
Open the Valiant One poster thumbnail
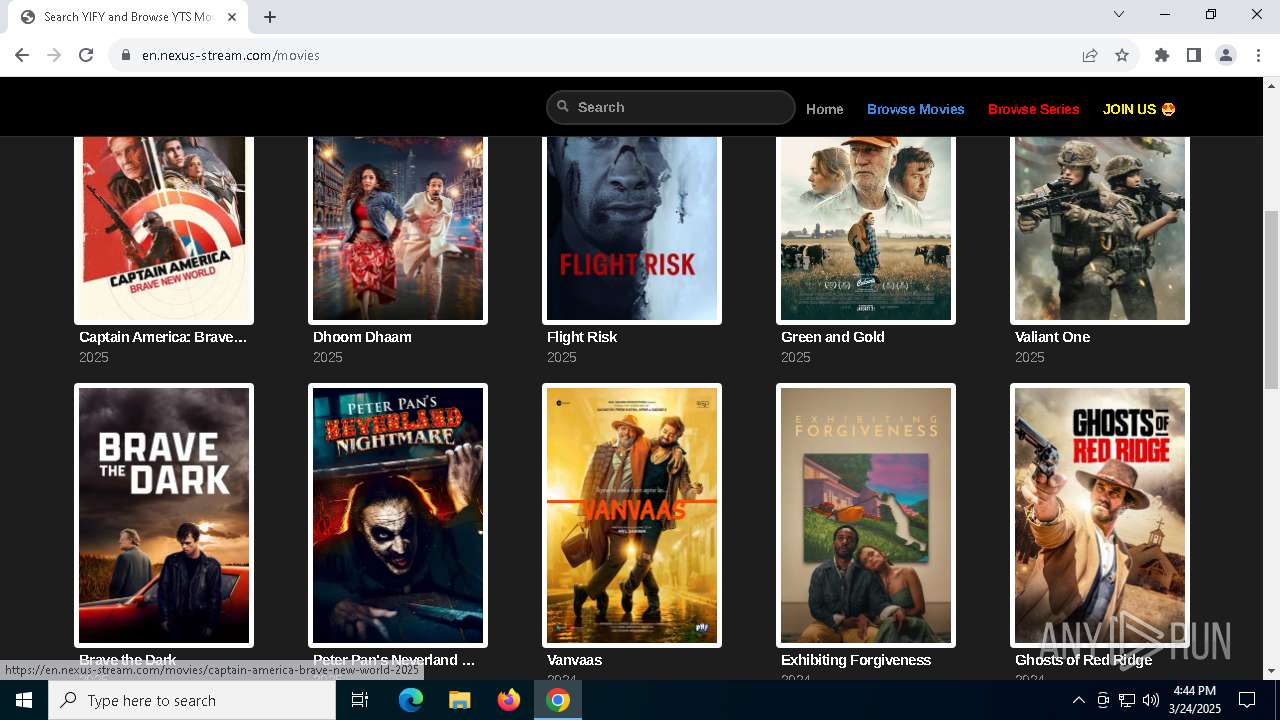tap(1100, 229)
